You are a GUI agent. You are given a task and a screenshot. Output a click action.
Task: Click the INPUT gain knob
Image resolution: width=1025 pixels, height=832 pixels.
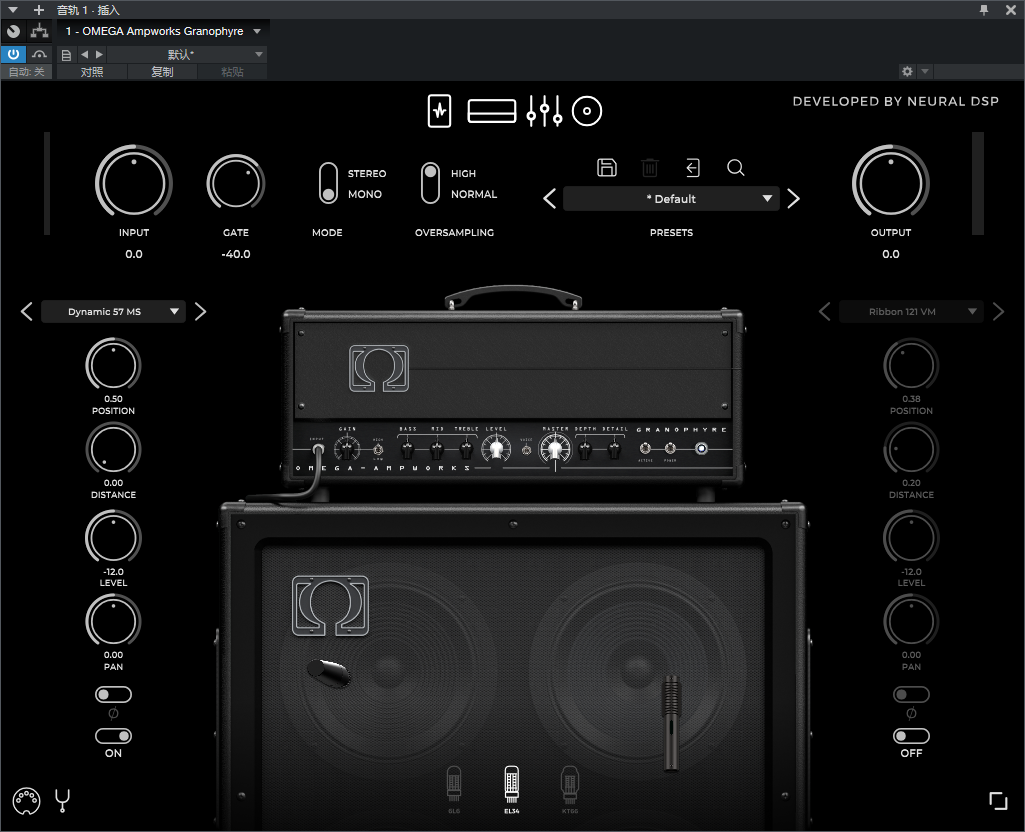(x=134, y=184)
